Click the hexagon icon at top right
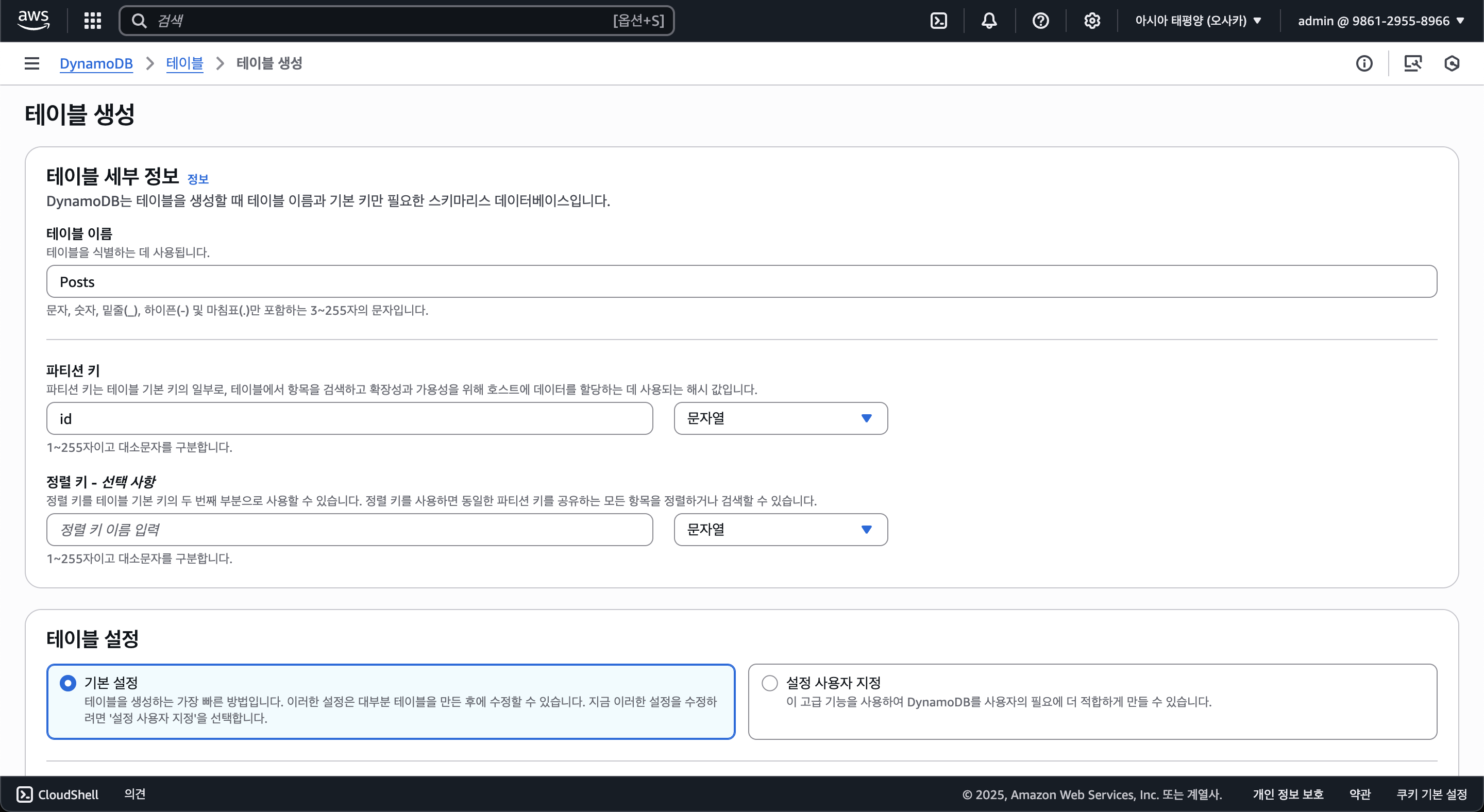 pos(1452,63)
